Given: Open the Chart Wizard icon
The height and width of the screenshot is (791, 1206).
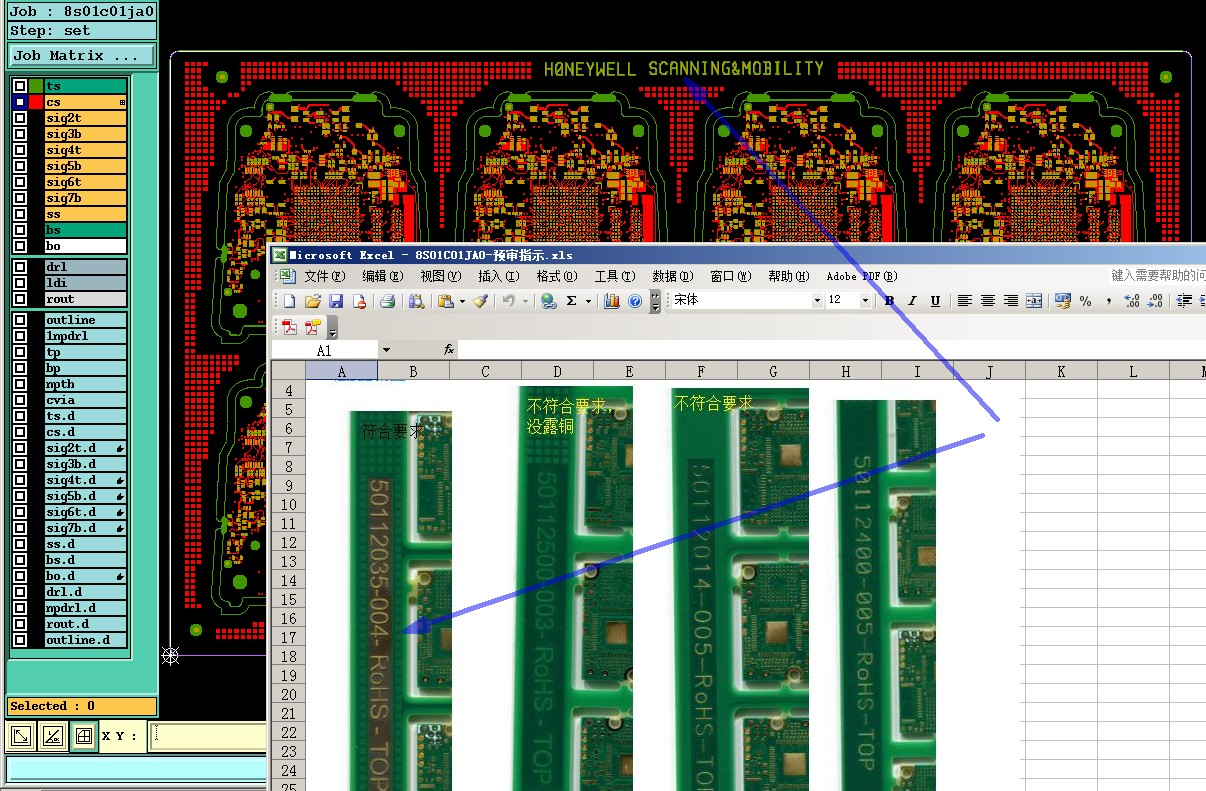Looking at the screenshot, I should click(x=612, y=301).
